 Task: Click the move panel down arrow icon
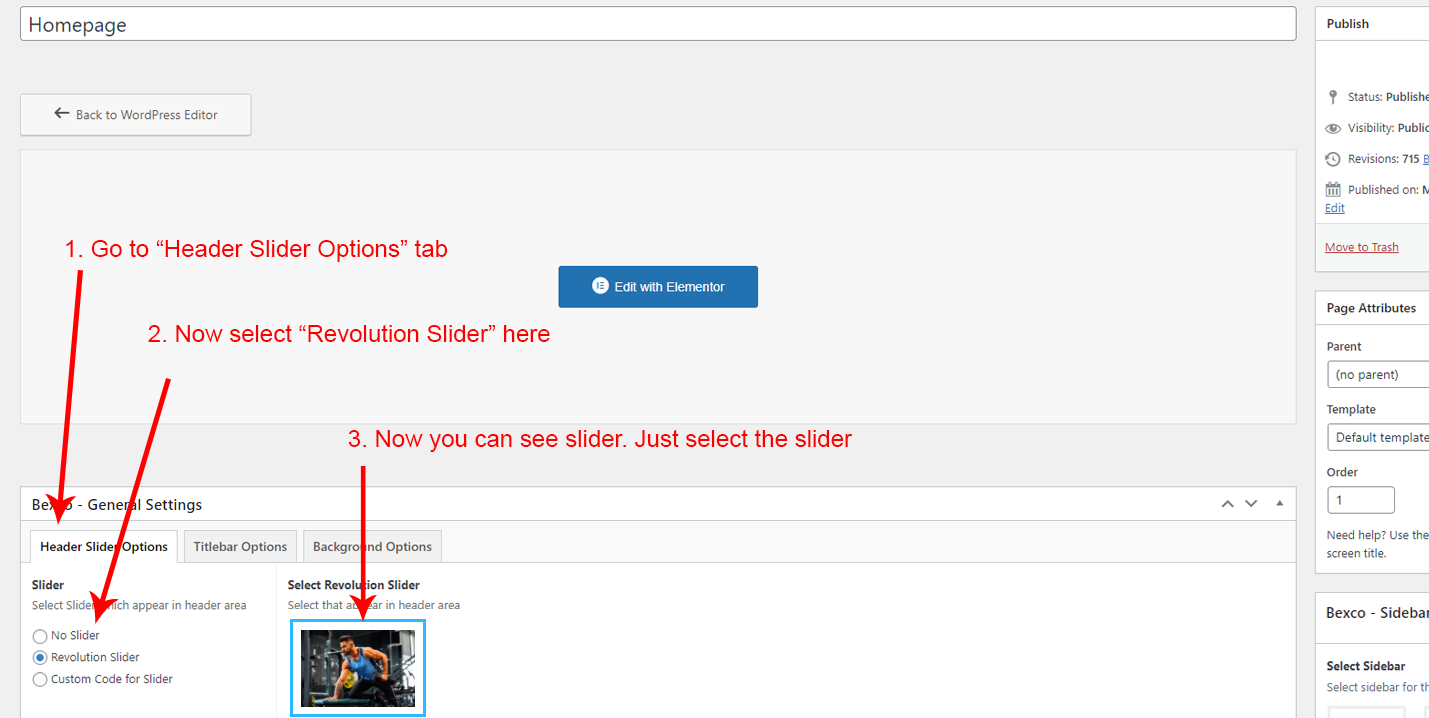point(1251,504)
